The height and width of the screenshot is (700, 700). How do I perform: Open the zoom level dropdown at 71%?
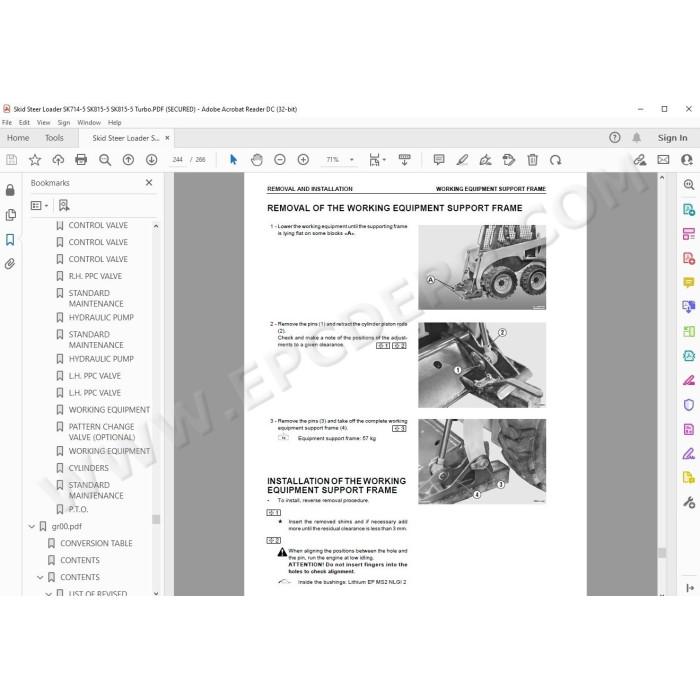pyautogui.click(x=352, y=160)
